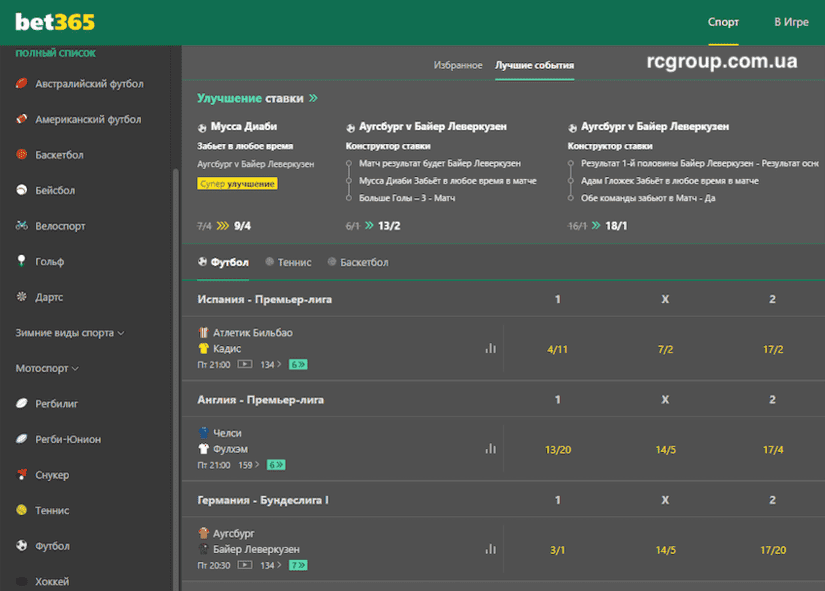This screenshot has width=825, height=591.
Task: Select the Футбол sport tab
Action: [x=223, y=262]
